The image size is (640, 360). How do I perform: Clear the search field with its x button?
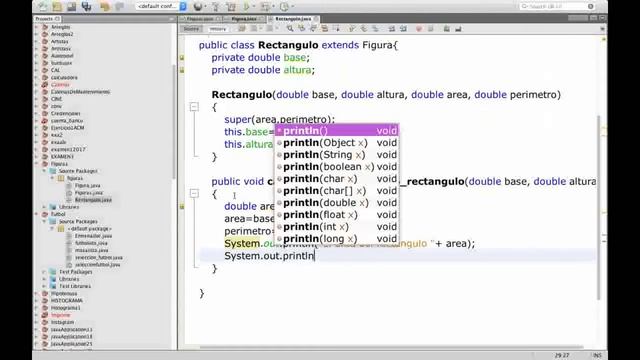pos(591,7)
